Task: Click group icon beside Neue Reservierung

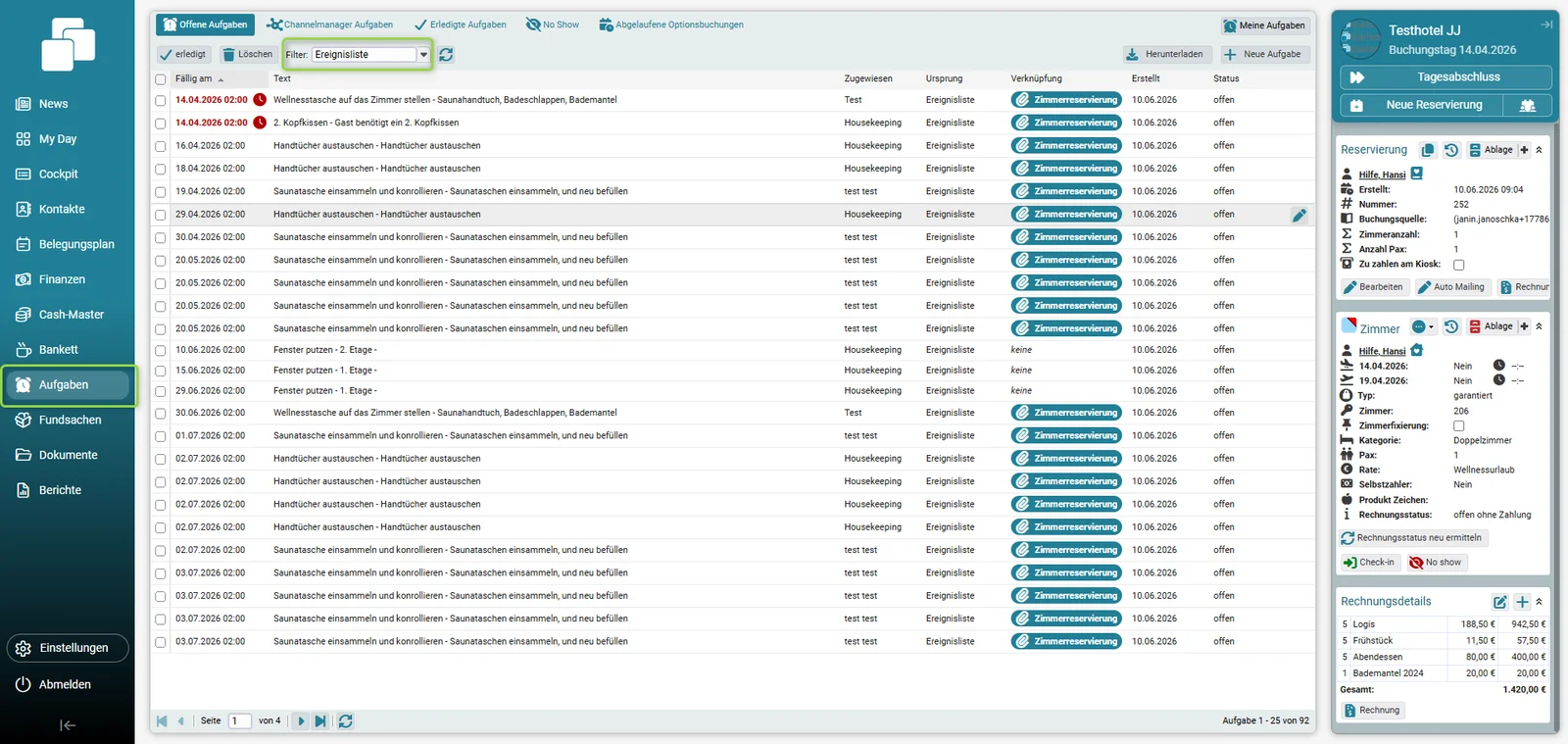Action: (x=1527, y=105)
